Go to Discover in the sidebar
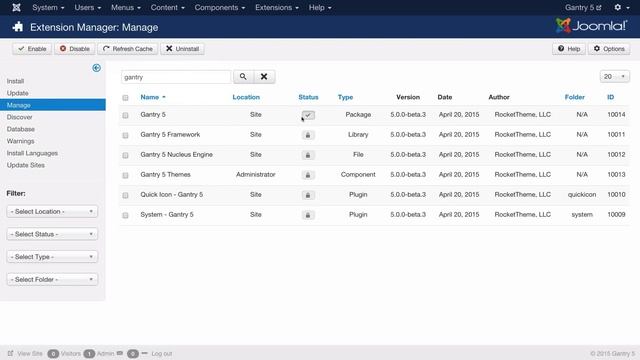Screen dimensions: 640x360 point(20,117)
